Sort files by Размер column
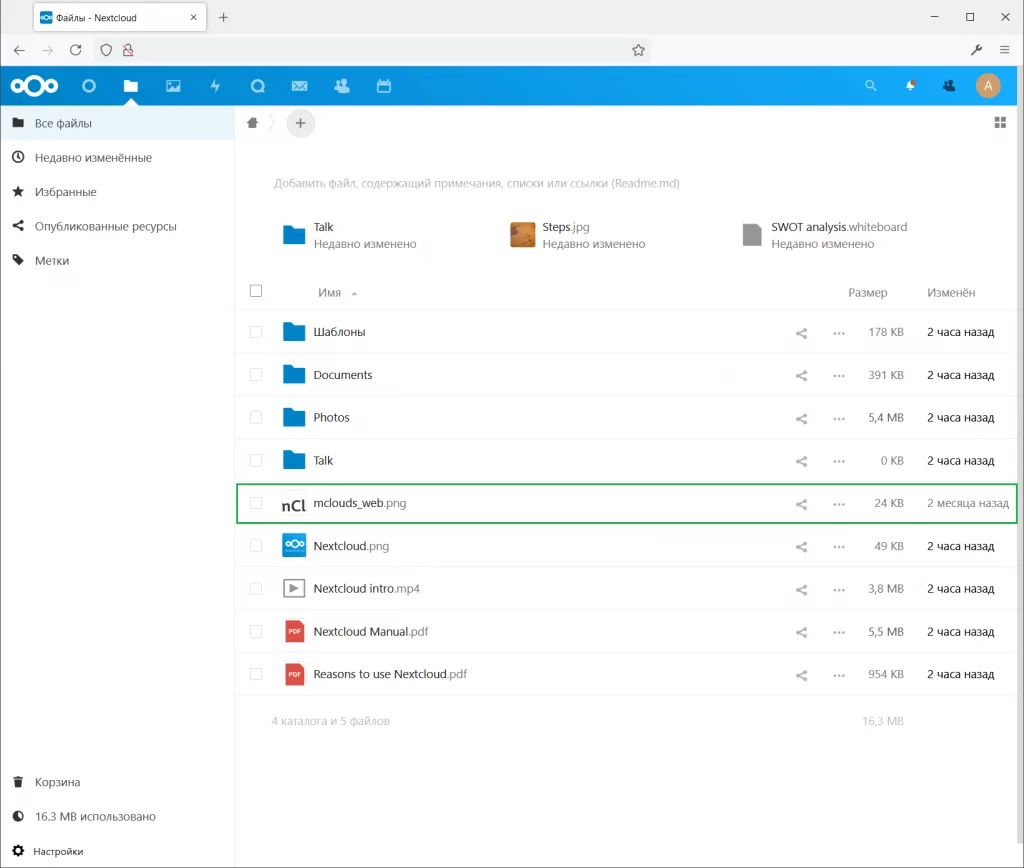Viewport: 1024px width, 868px height. point(867,293)
